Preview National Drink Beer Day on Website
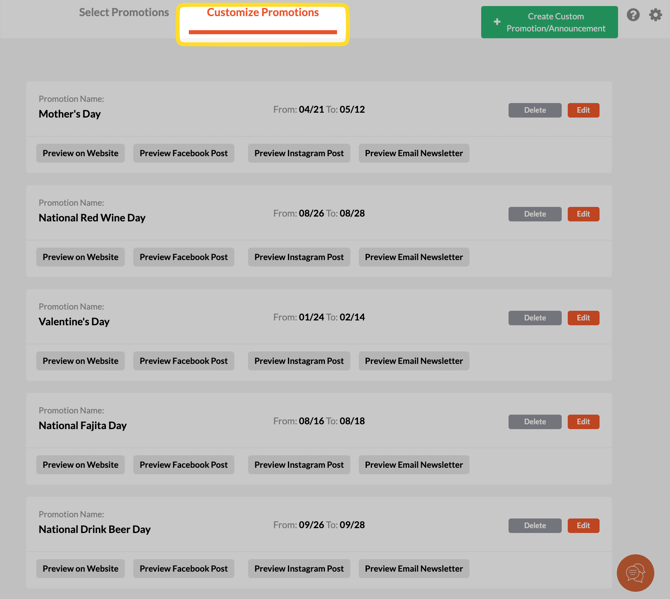Image resolution: width=670 pixels, height=599 pixels. tap(81, 568)
